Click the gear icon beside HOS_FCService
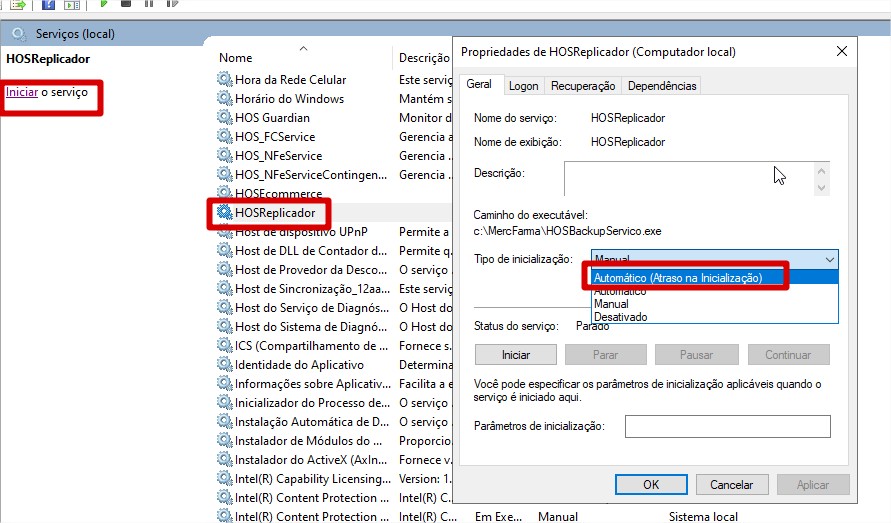The image size is (891, 523). pos(225,137)
